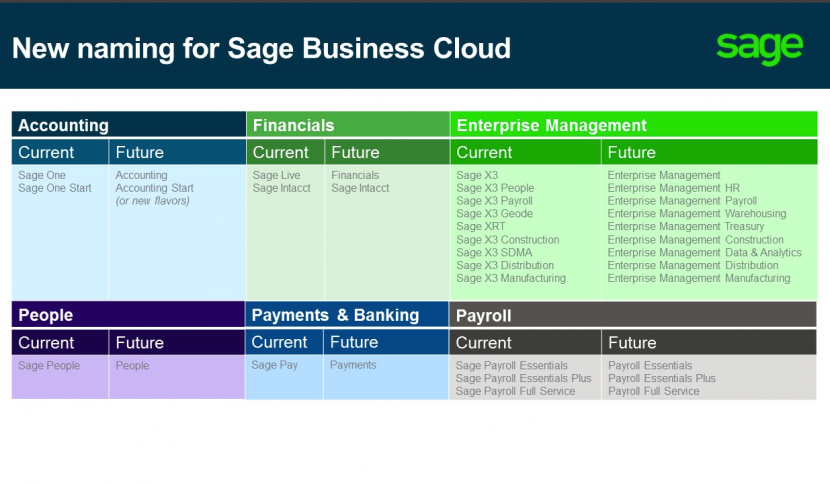Click the 'Accounting Start' entry
Screen dimensions: 830x485
[x=155, y=187]
